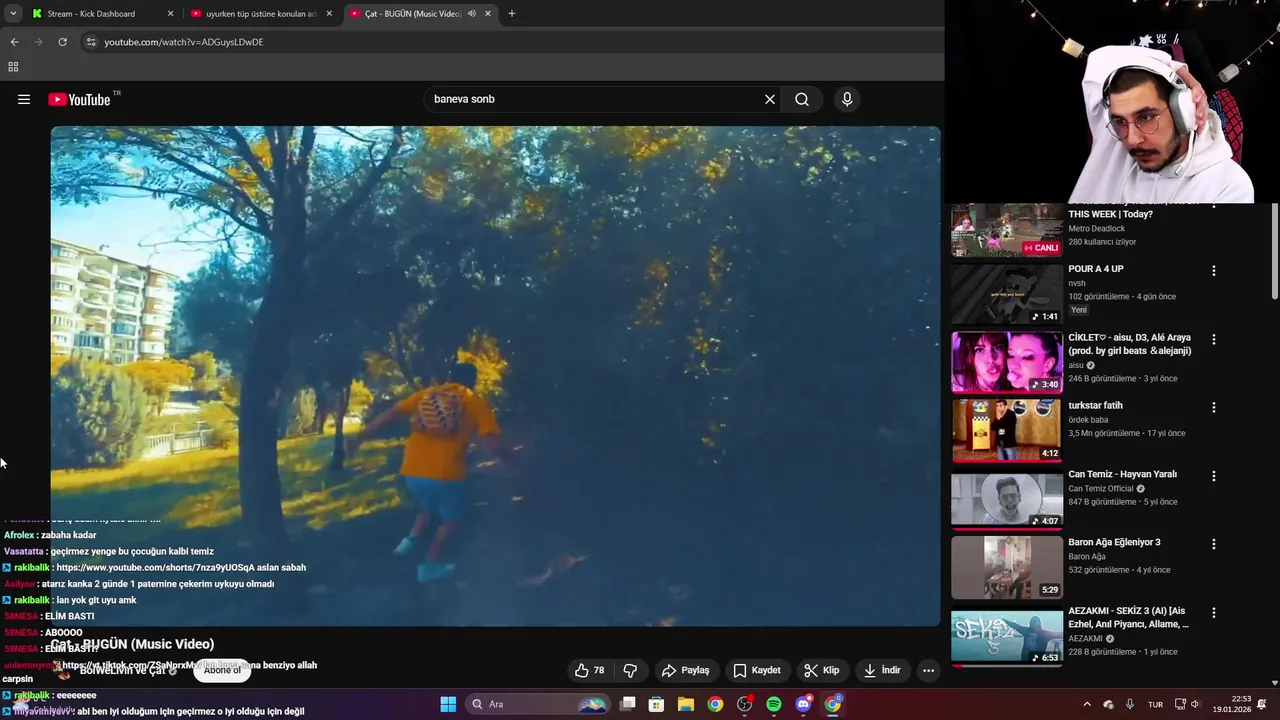Viewport: 1280px width, 720px height.
Task: Open File Explorer from the taskbar
Action: [x=686, y=704]
